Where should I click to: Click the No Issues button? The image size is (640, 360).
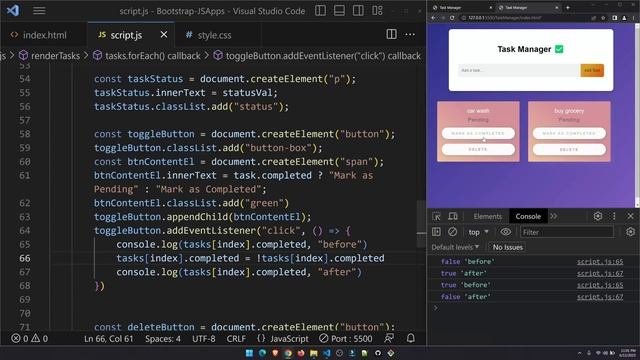tap(507, 247)
